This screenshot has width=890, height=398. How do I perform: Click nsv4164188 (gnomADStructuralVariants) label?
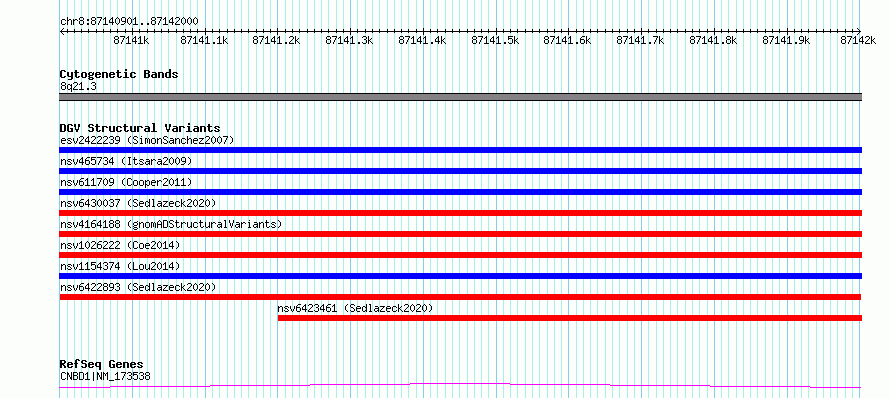[171, 224]
